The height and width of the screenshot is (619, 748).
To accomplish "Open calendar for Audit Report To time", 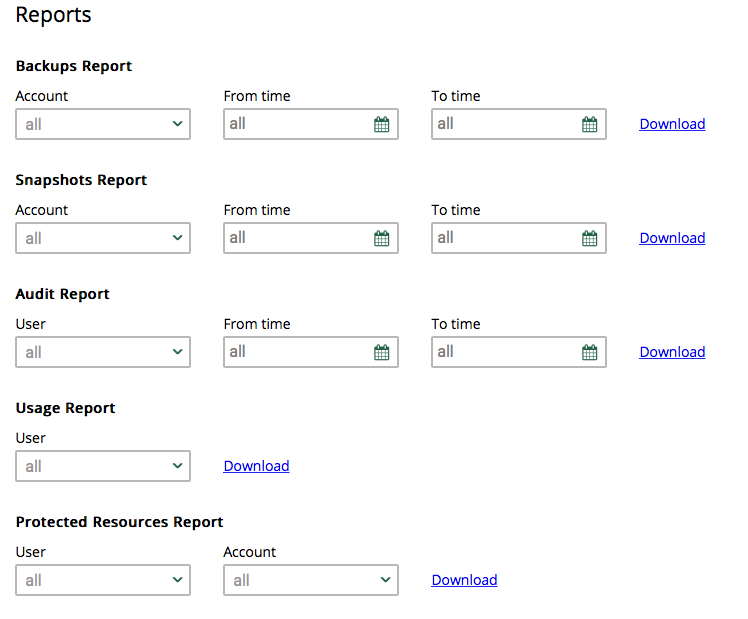I will point(590,352).
